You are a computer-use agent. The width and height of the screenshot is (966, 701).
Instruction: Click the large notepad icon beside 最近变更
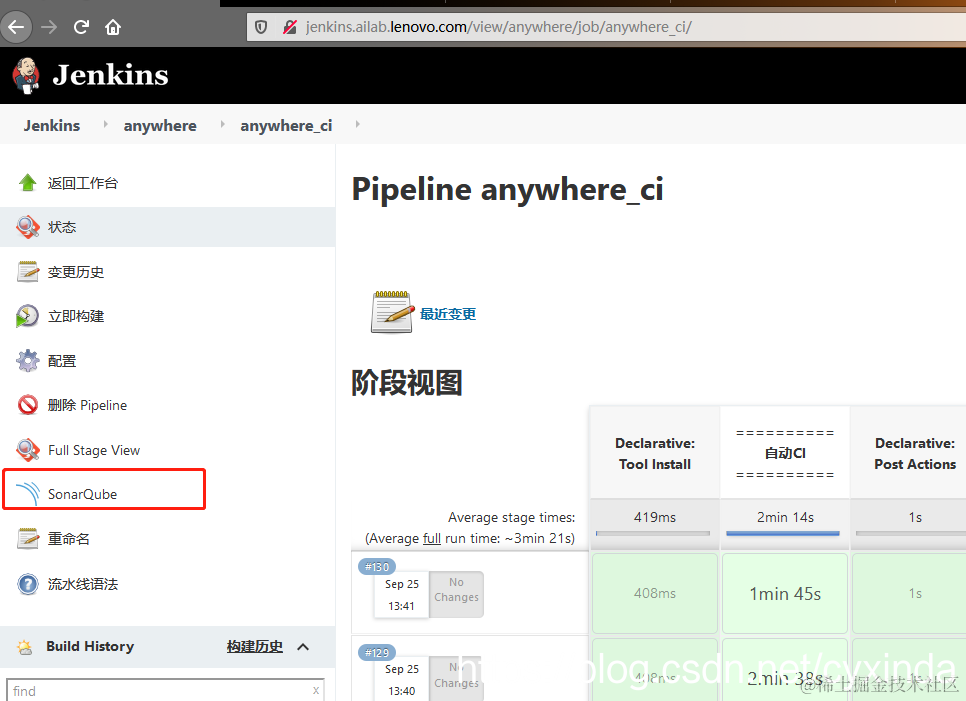(x=392, y=312)
